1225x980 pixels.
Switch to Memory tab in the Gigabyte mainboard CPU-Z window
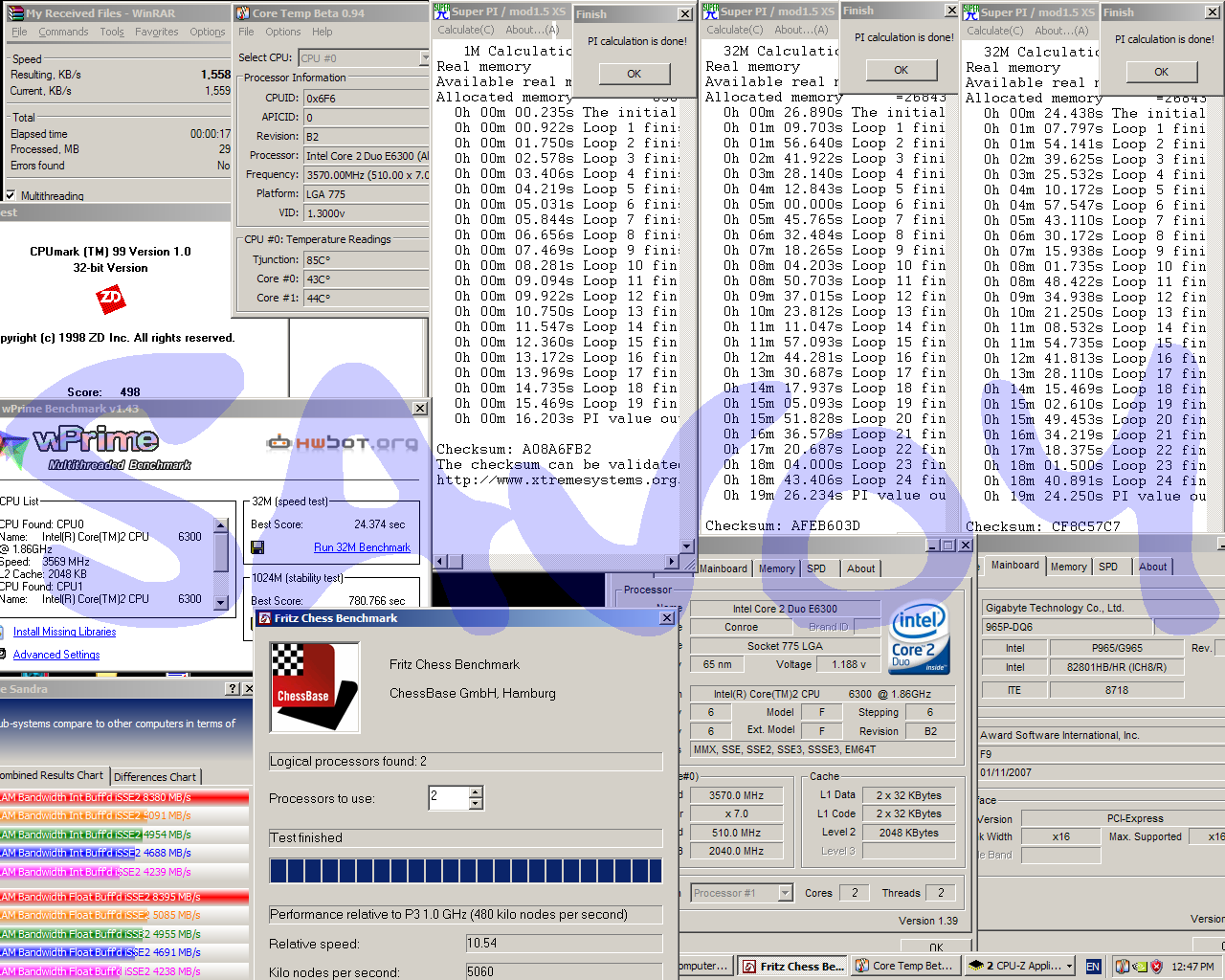tap(1068, 567)
